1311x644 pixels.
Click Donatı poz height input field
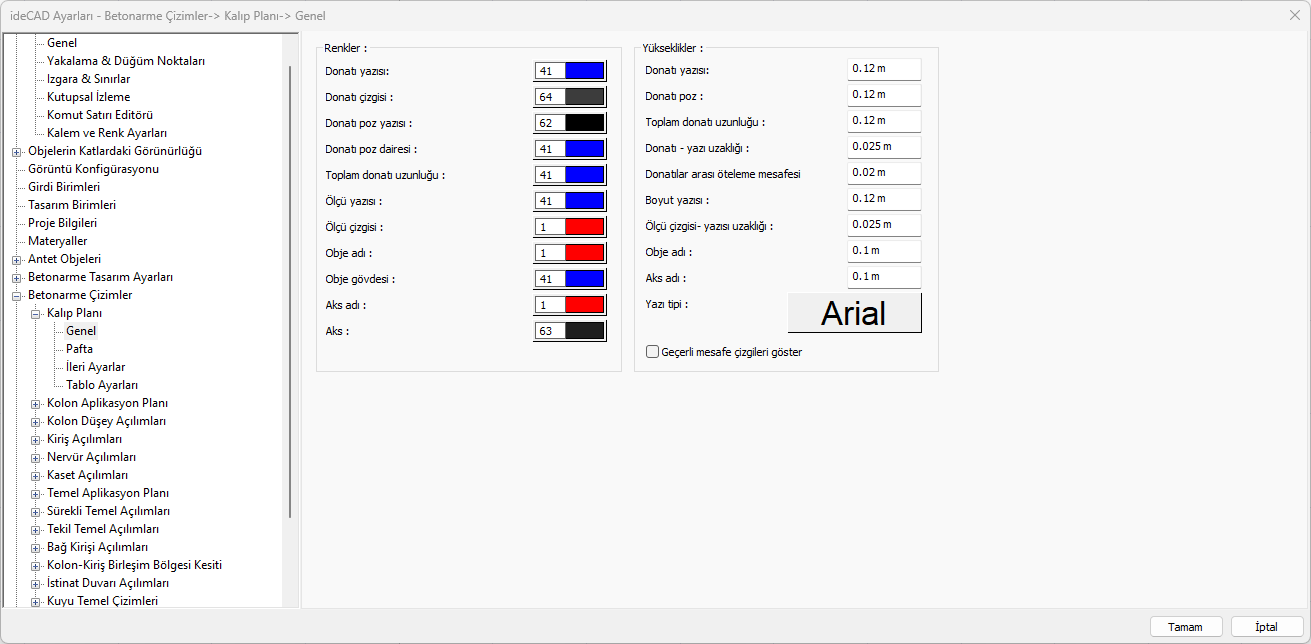pos(884,95)
